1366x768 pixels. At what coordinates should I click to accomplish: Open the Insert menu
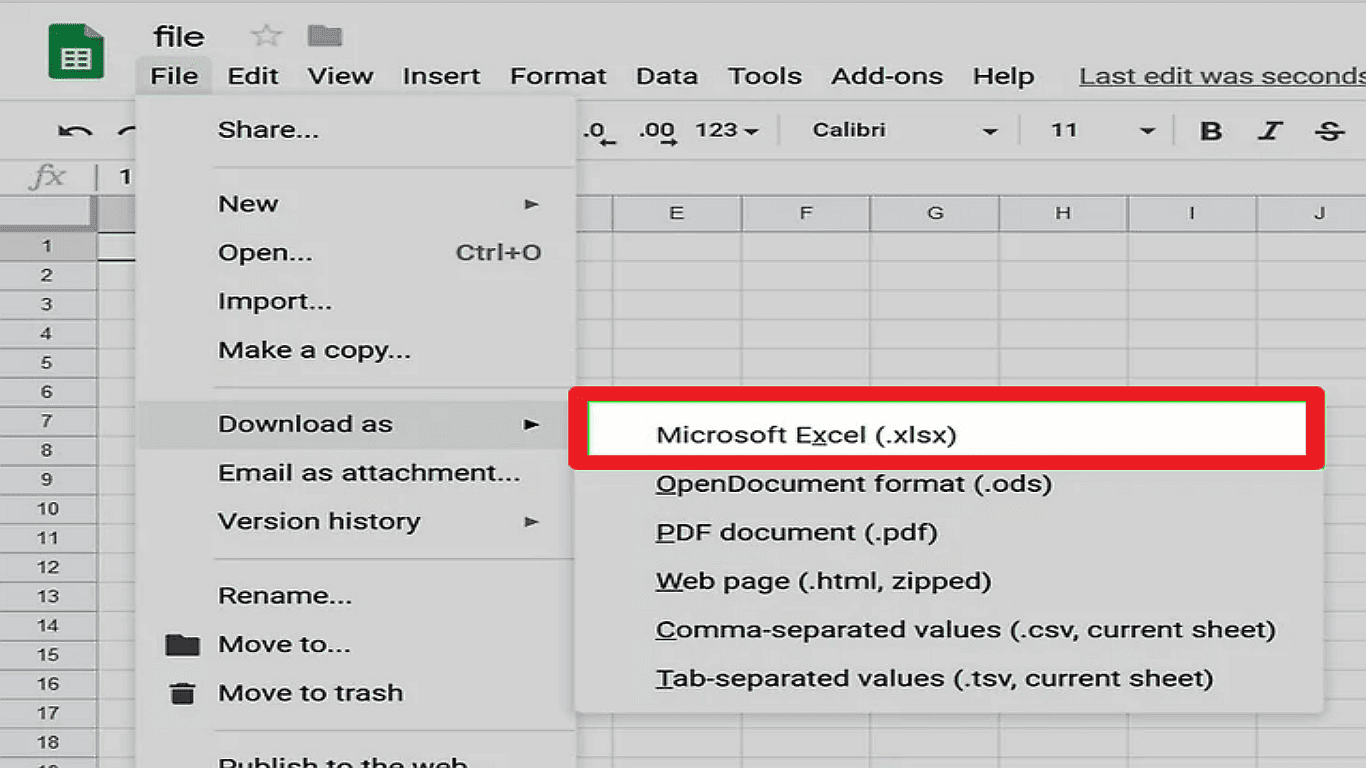click(441, 76)
